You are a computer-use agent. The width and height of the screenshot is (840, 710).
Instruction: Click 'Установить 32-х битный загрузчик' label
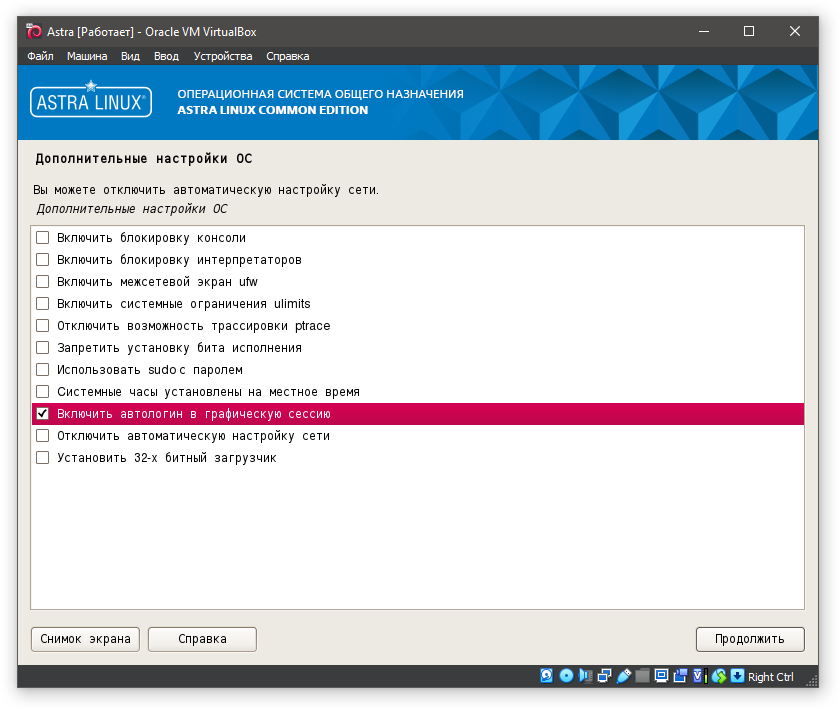point(167,458)
